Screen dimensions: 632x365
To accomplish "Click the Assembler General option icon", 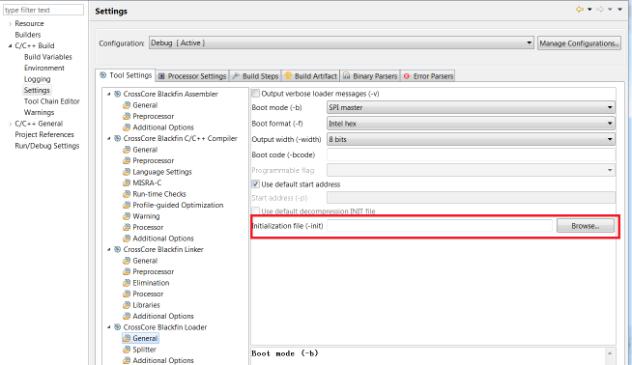I will [x=127, y=105].
